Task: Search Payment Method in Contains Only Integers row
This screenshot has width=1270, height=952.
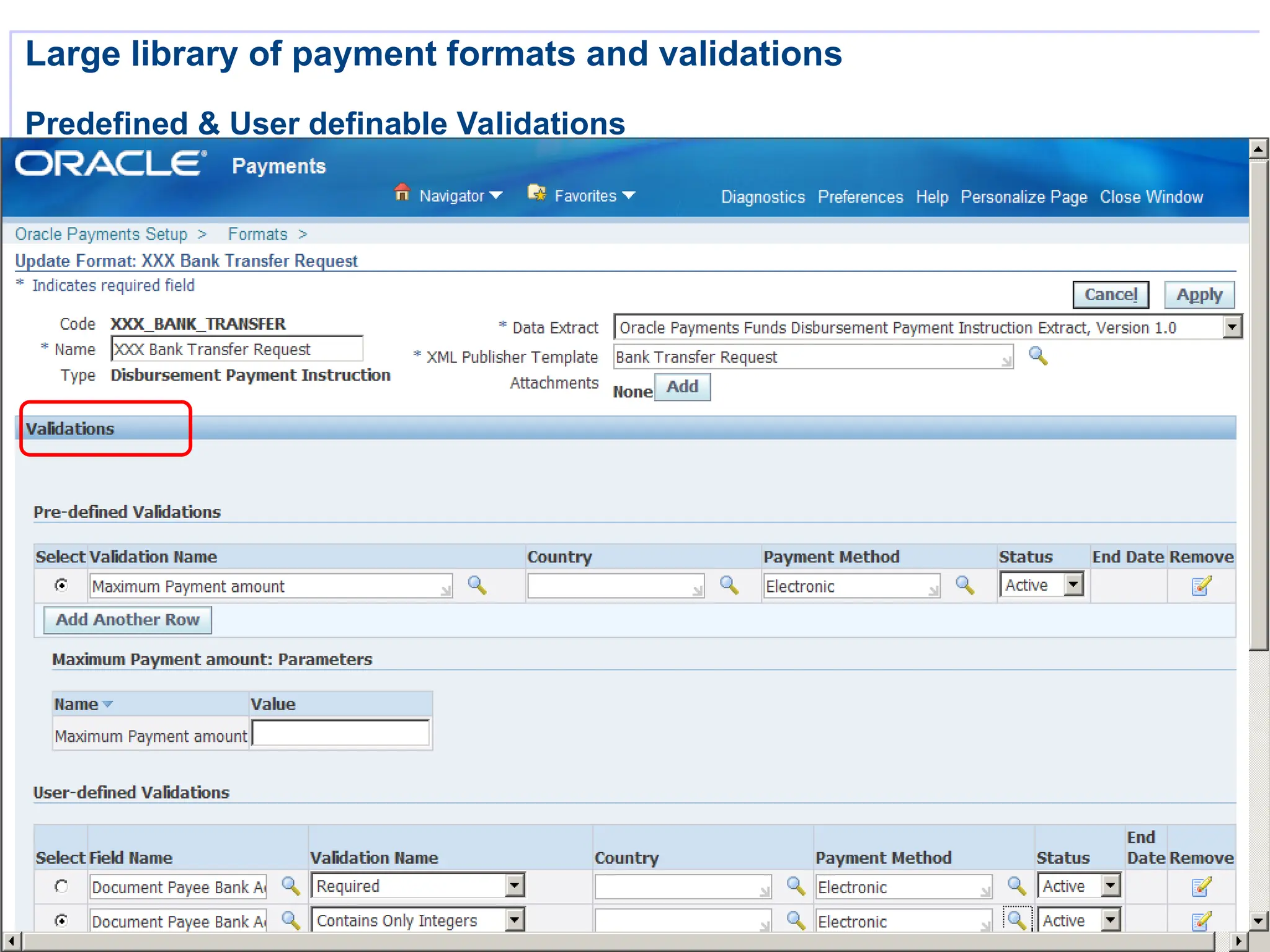Action: pyautogui.click(x=1016, y=920)
